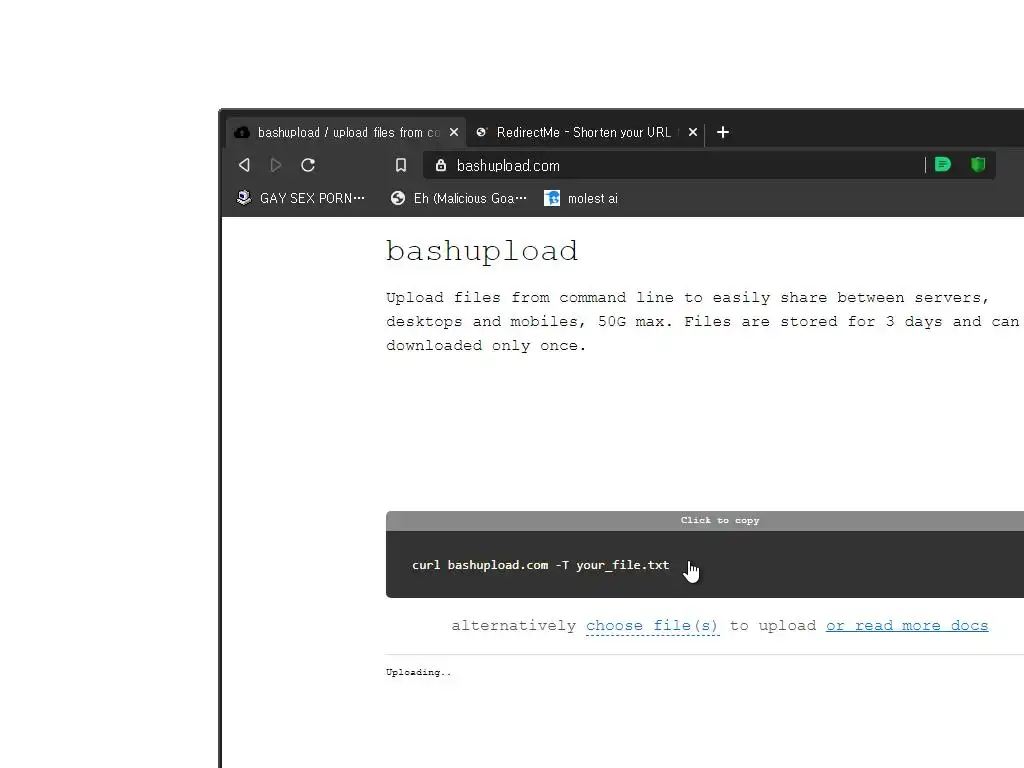Follow the 'or read more docs' link
Viewport: 1024px width, 768px height.
[x=906, y=626]
